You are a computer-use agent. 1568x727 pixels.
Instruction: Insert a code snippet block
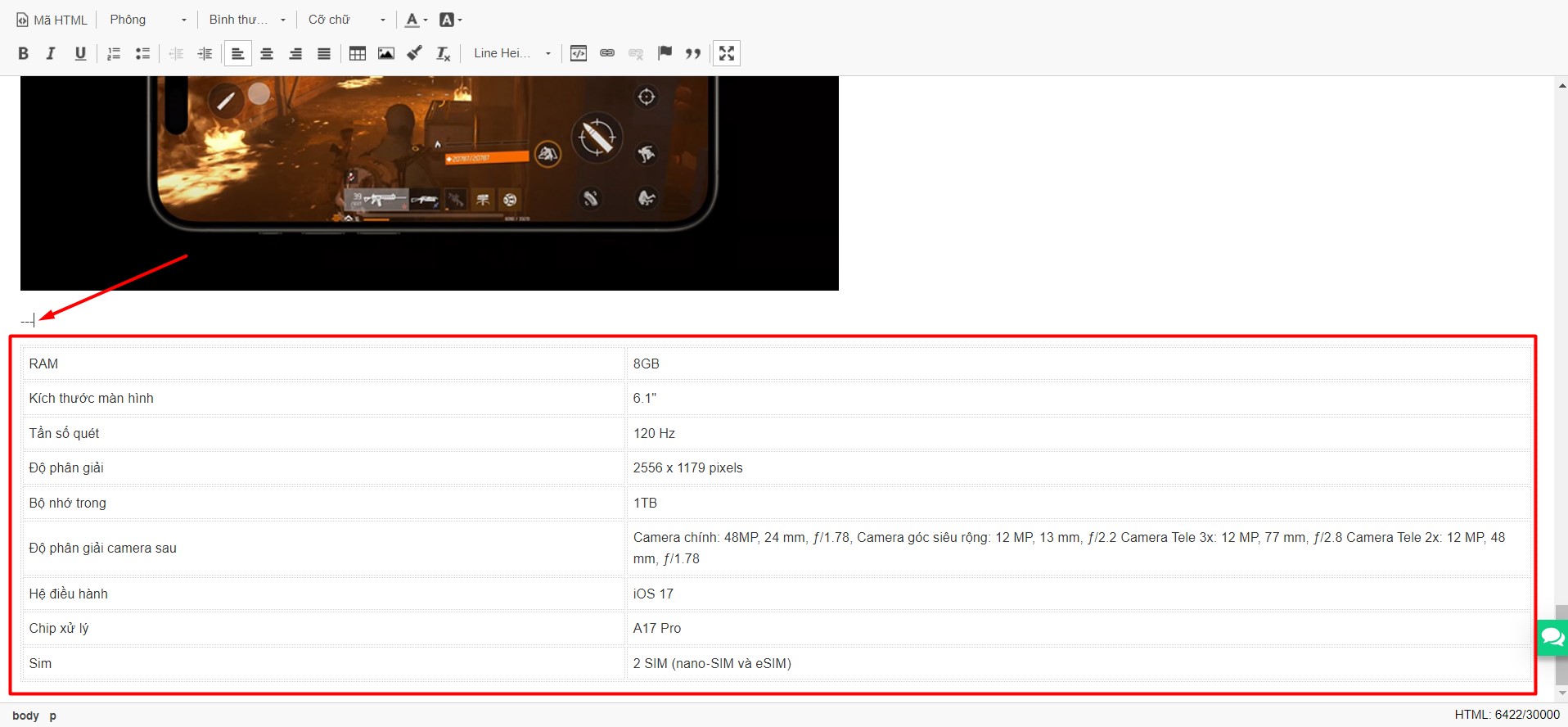coord(579,53)
